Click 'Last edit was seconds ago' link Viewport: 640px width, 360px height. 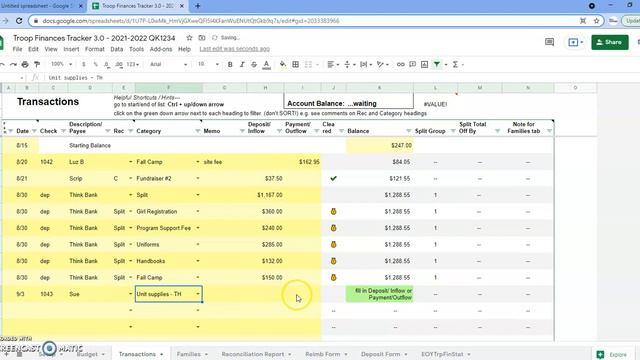point(234,49)
